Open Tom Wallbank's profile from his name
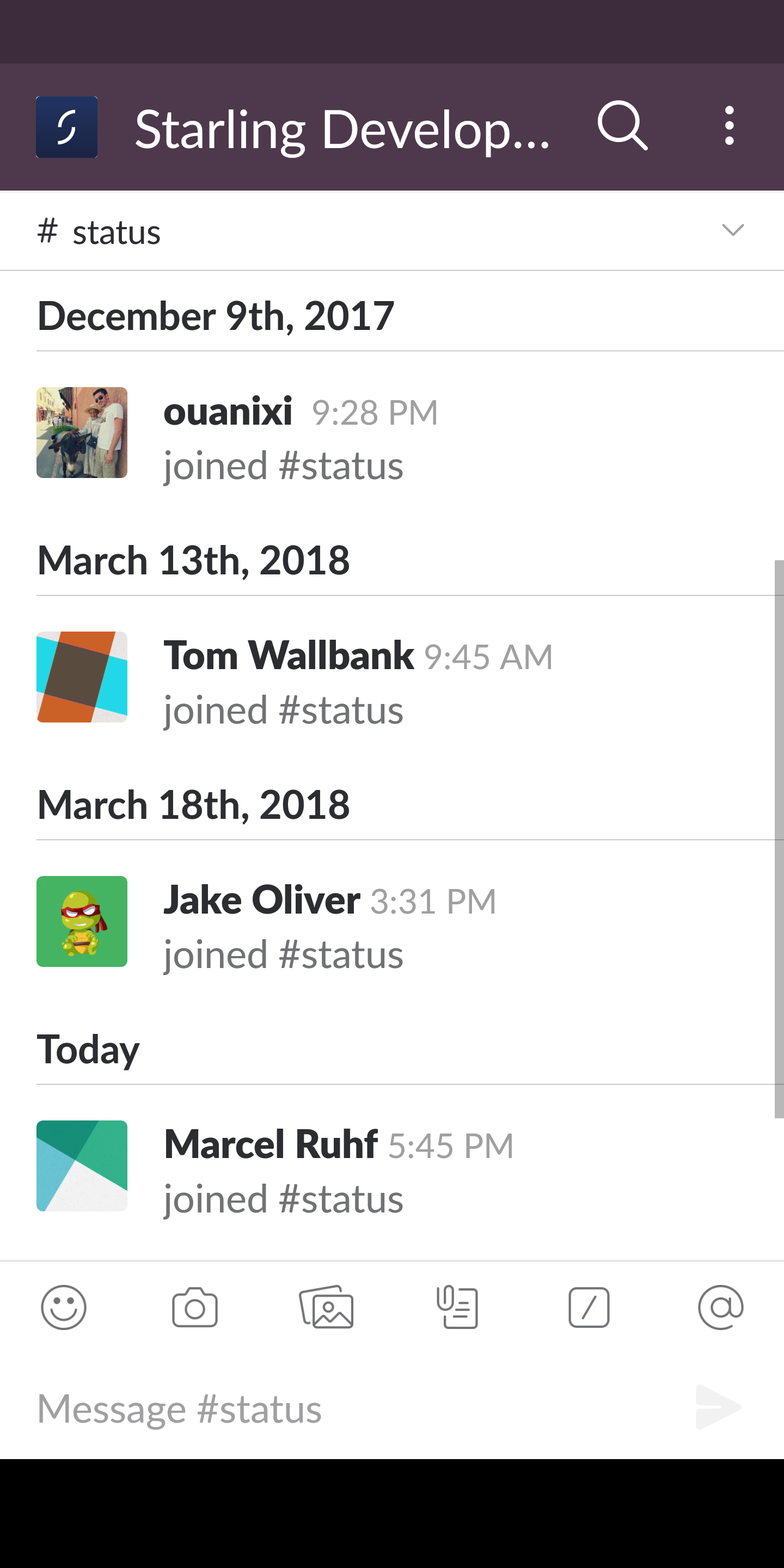The height and width of the screenshot is (1568, 784). pos(289,654)
